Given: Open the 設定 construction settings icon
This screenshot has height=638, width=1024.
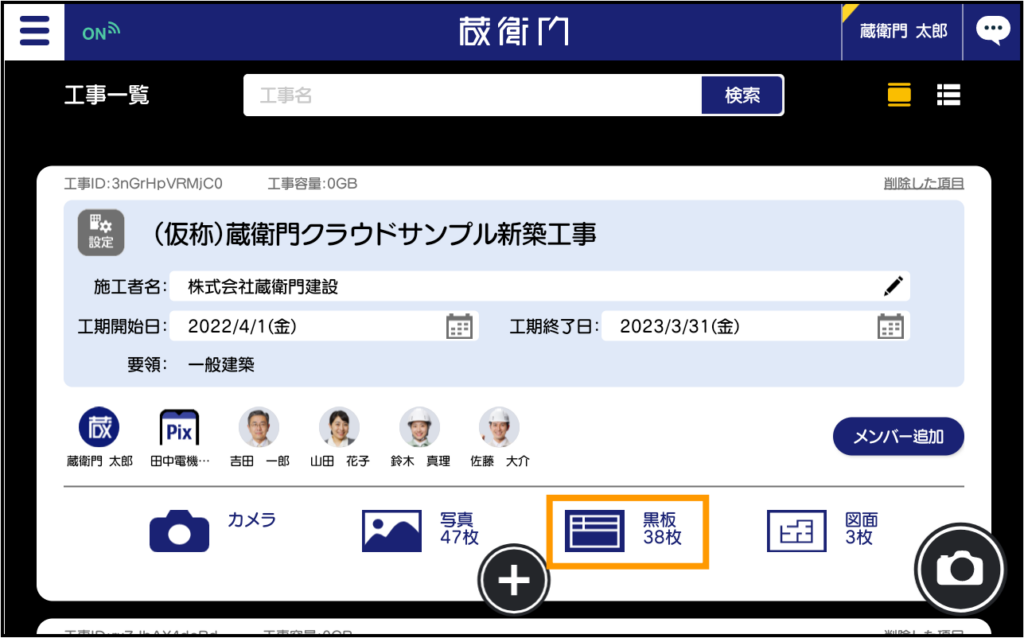Looking at the screenshot, I should pos(101,232).
